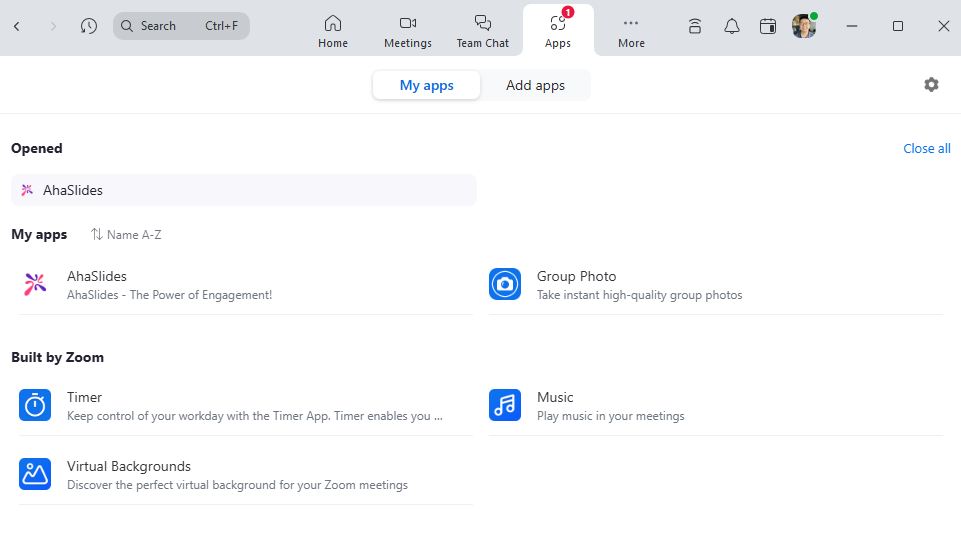Screen dimensions: 961x534
Task: Launch the Music app icon
Action: click(x=505, y=405)
